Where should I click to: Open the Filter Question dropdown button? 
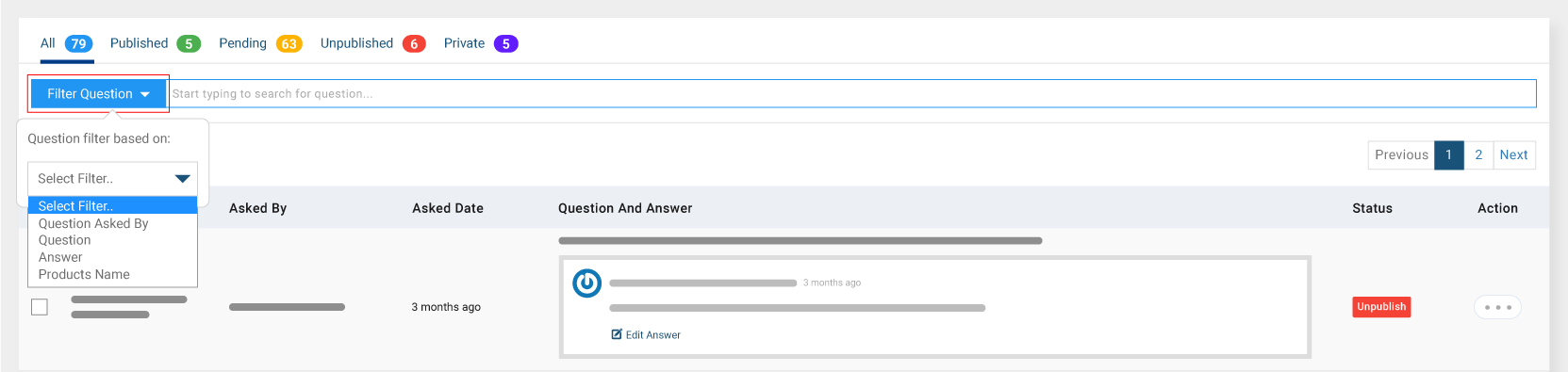(x=99, y=94)
